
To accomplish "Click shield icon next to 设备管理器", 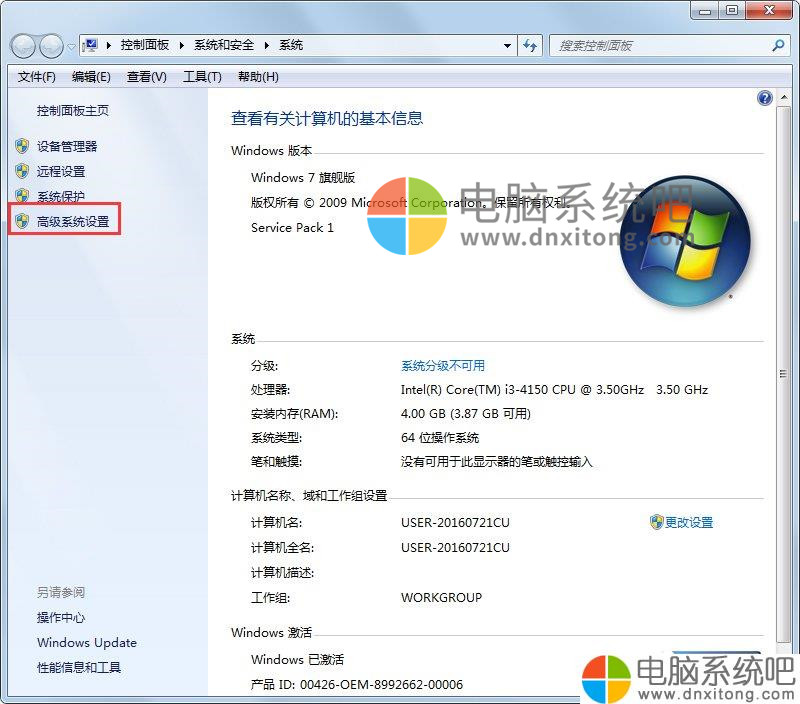I will pyautogui.click(x=22, y=146).
